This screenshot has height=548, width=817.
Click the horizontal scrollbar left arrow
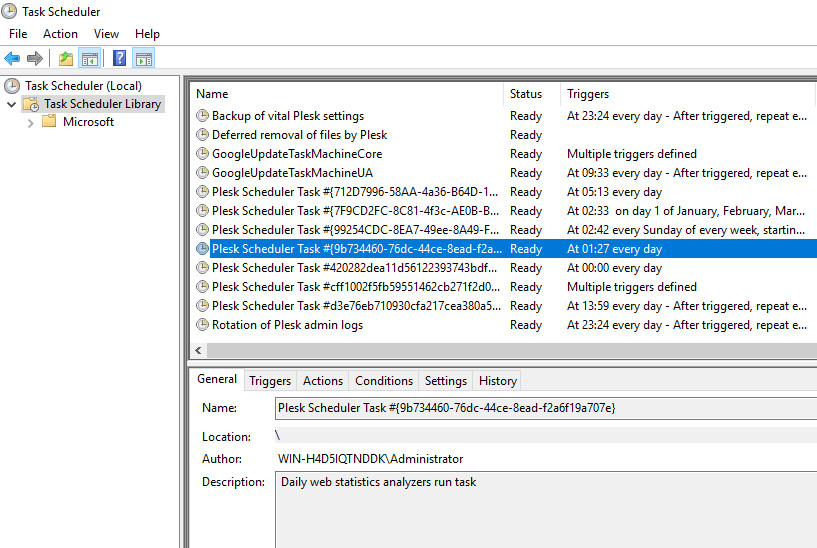click(x=197, y=350)
